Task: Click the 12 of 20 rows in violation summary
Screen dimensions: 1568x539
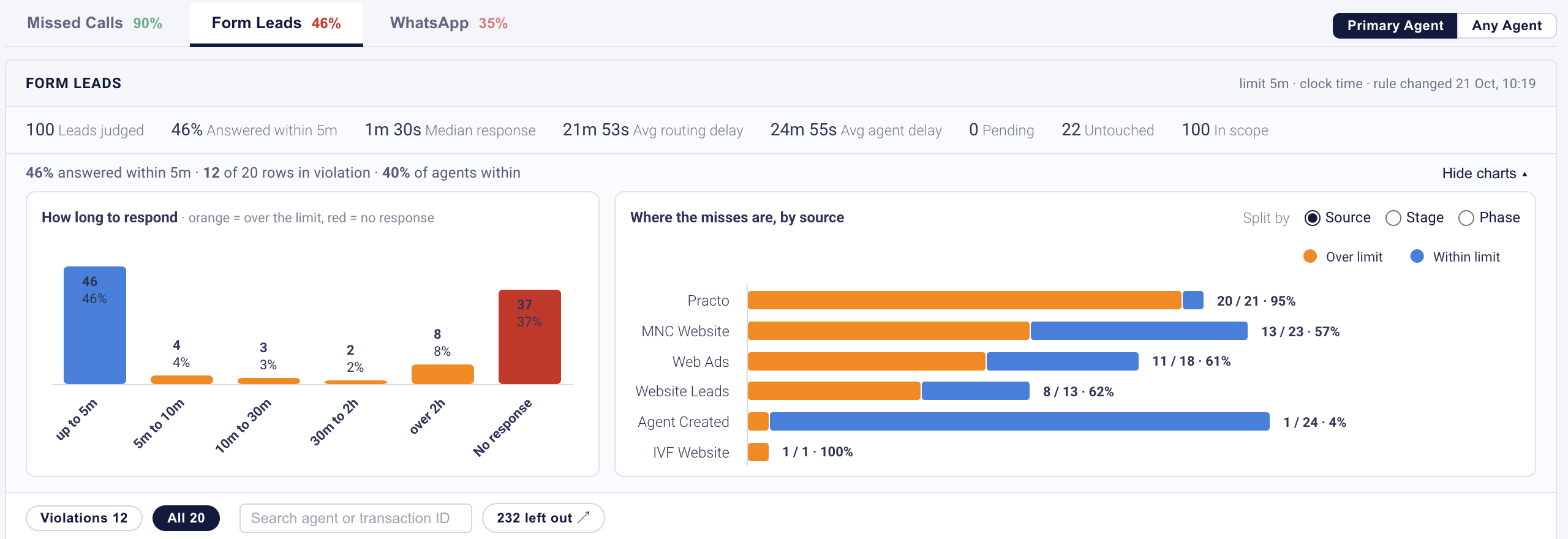Action: point(286,173)
